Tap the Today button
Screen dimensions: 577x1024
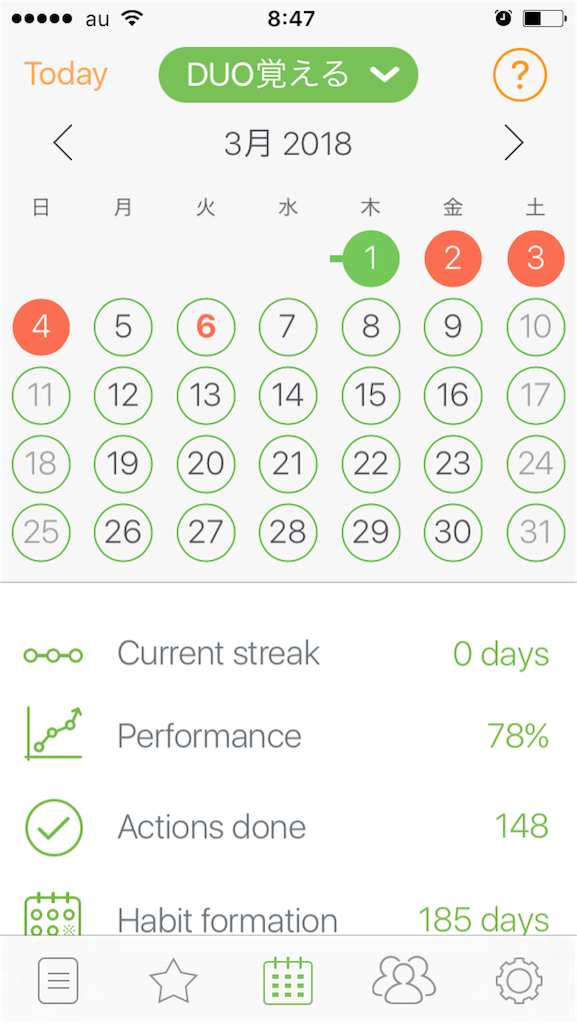65,74
